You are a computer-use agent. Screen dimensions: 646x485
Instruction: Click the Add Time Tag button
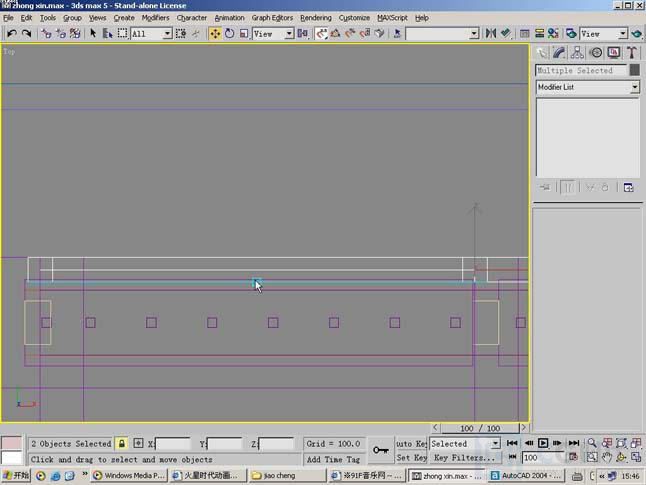pyautogui.click(x=333, y=459)
